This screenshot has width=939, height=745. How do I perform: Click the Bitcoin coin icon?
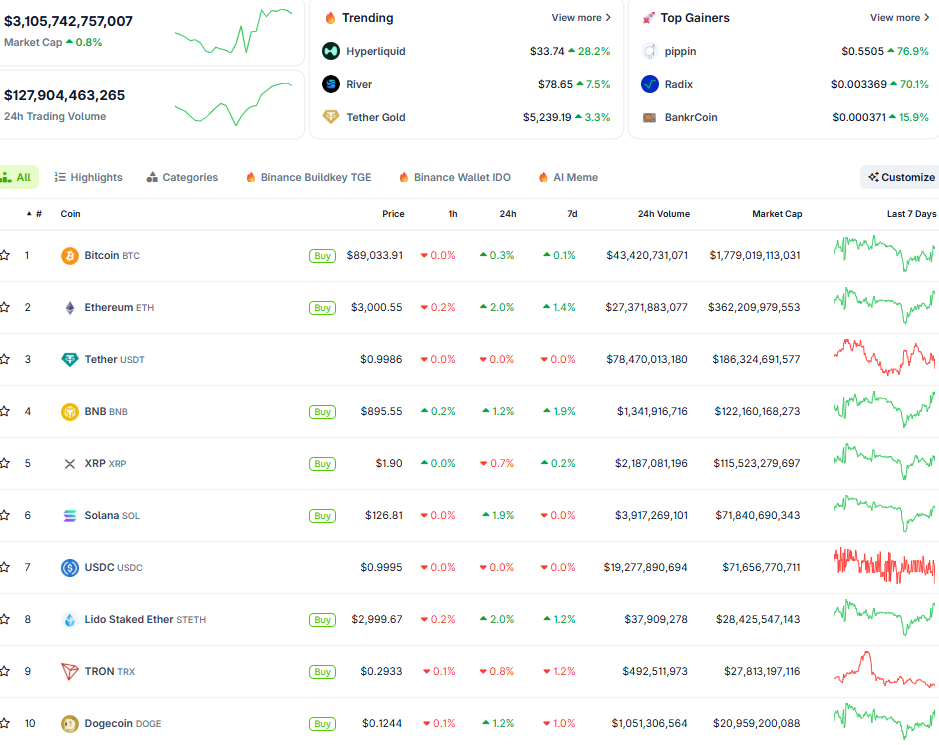click(69, 255)
